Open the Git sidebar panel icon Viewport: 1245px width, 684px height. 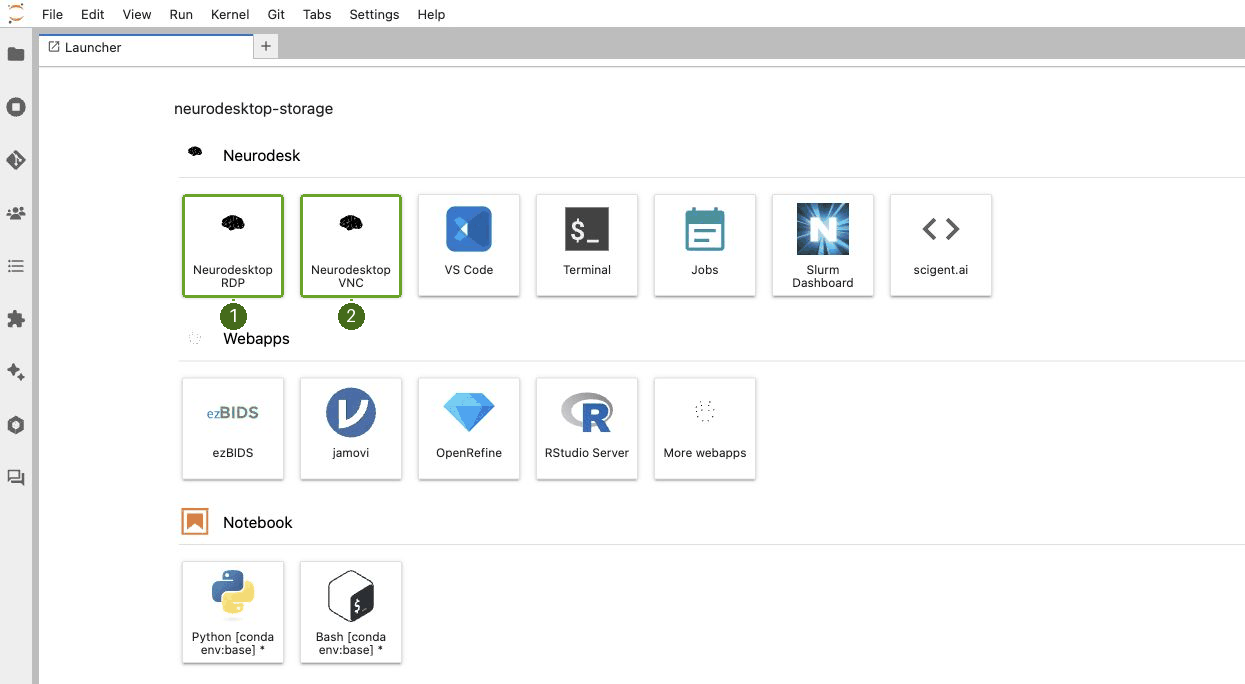coord(16,160)
